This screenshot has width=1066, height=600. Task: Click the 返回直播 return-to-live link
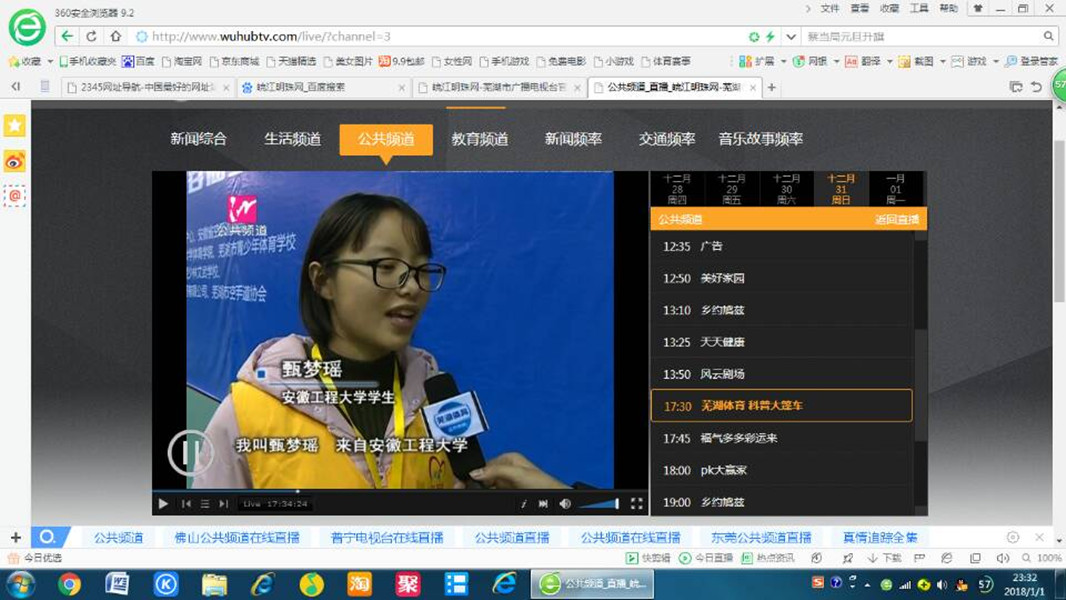point(896,219)
